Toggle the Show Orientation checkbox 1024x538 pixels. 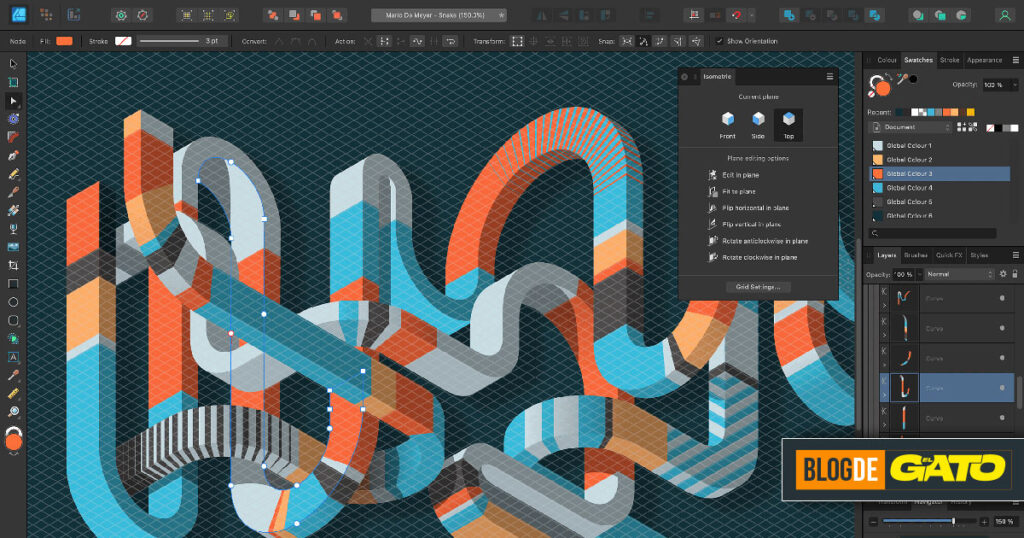(x=719, y=41)
